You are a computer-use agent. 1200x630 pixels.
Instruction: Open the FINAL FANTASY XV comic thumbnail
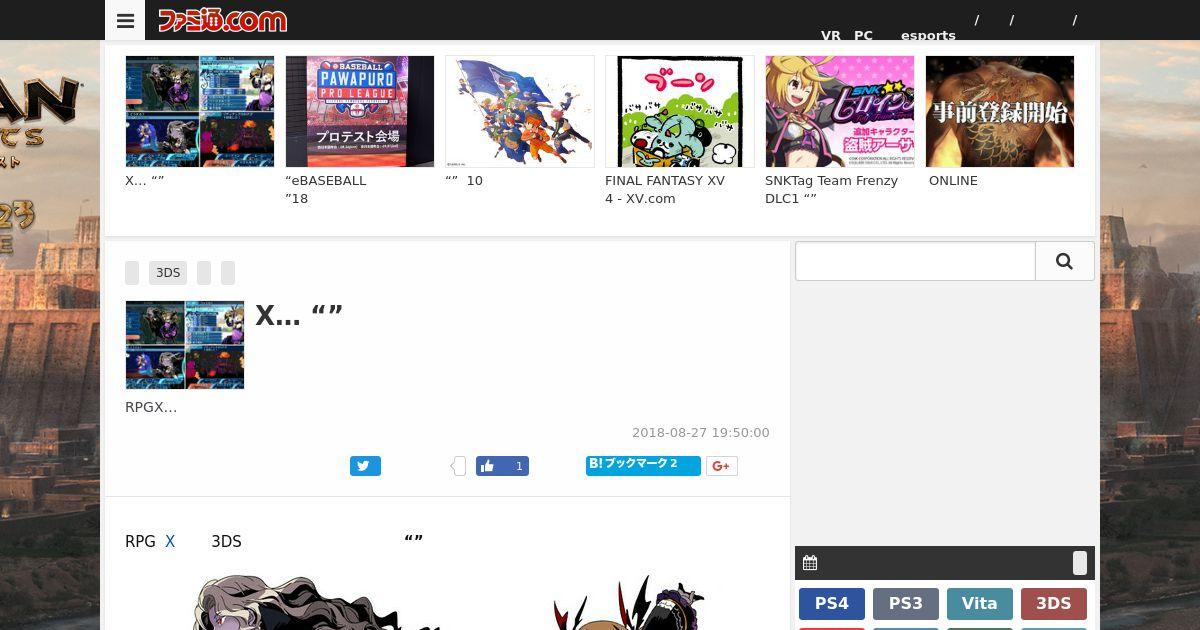(x=680, y=111)
